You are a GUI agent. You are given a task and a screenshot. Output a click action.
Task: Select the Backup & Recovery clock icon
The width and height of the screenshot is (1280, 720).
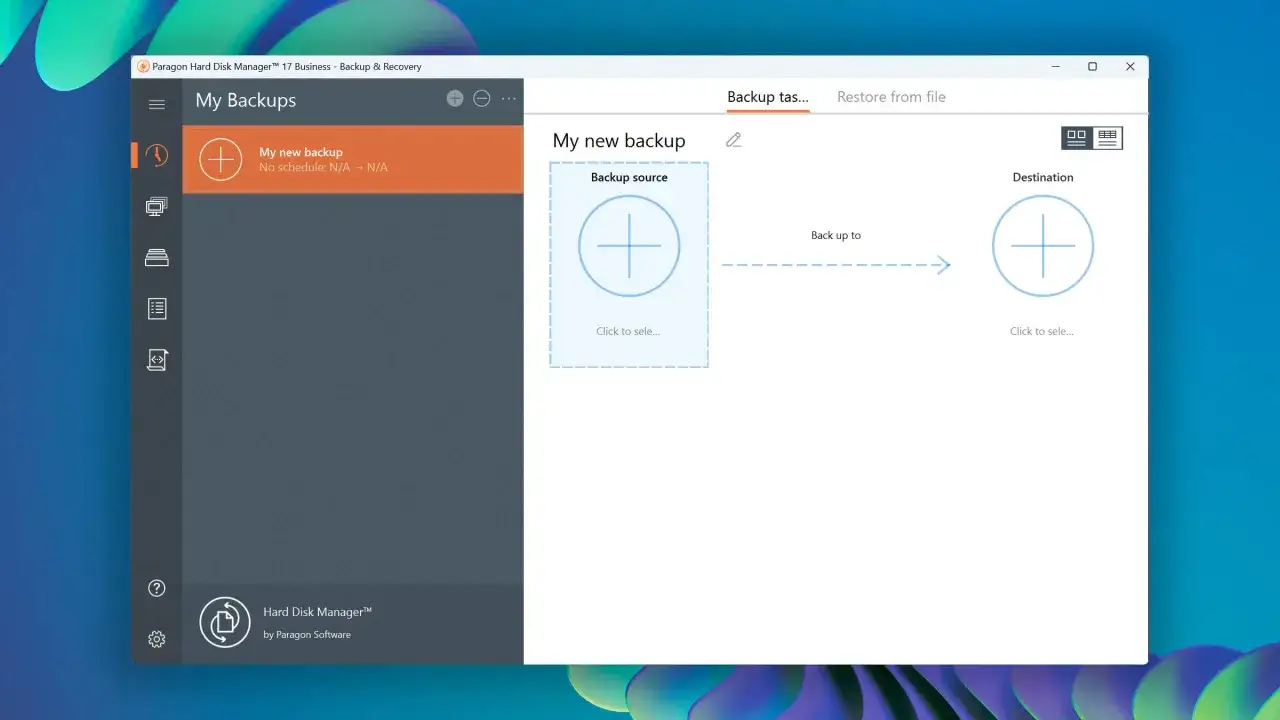(x=156, y=155)
